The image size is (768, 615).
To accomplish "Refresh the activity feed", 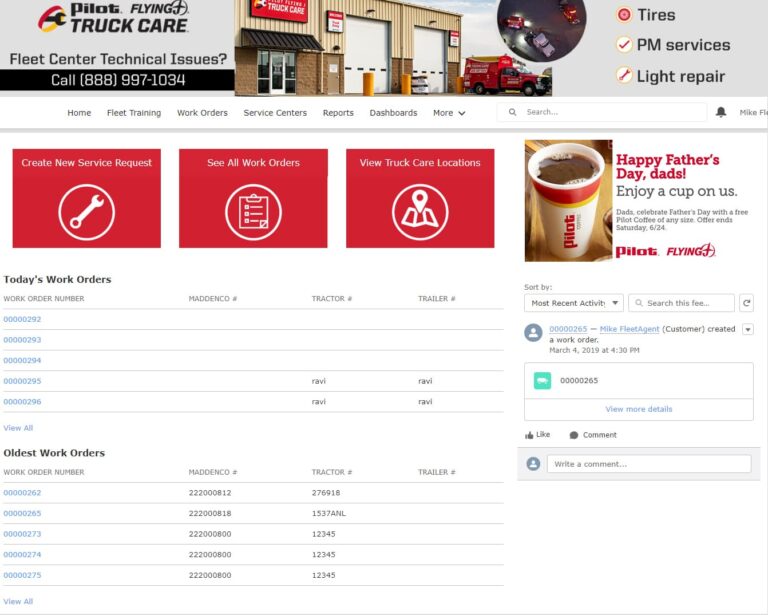I will (746, 303).
